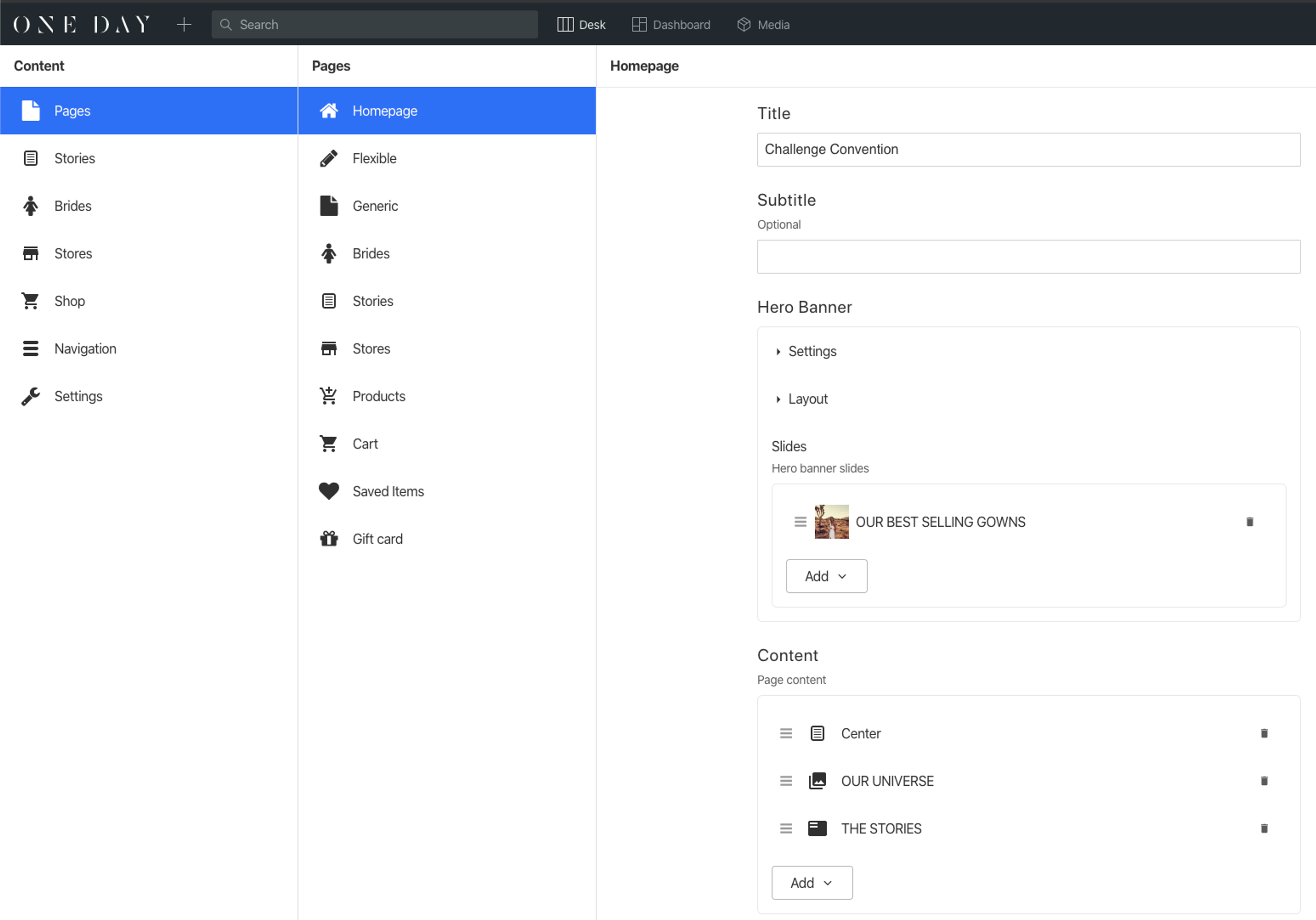1316x920 pixels.
Task: Remove the OUR UNIVERSE content block
Action: [1264, 781]
